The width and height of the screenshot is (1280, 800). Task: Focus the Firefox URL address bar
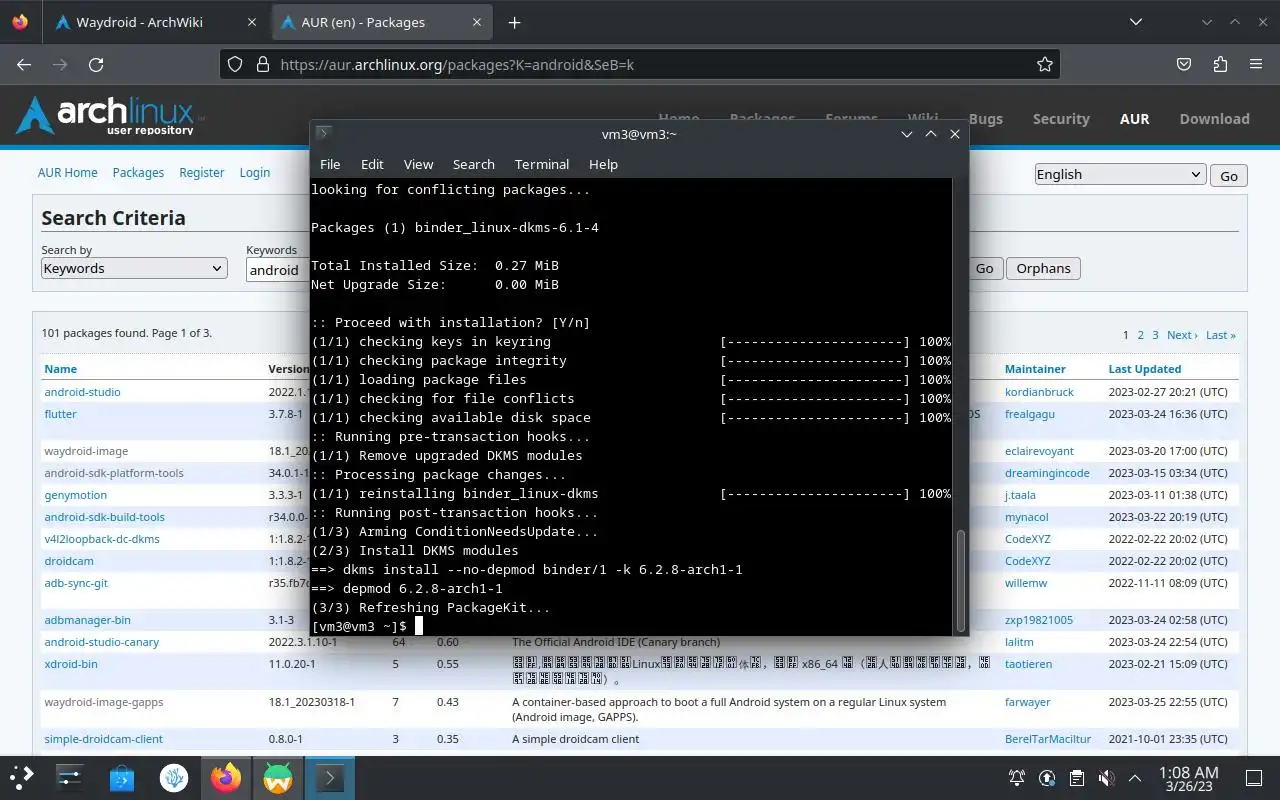[640, 64]
